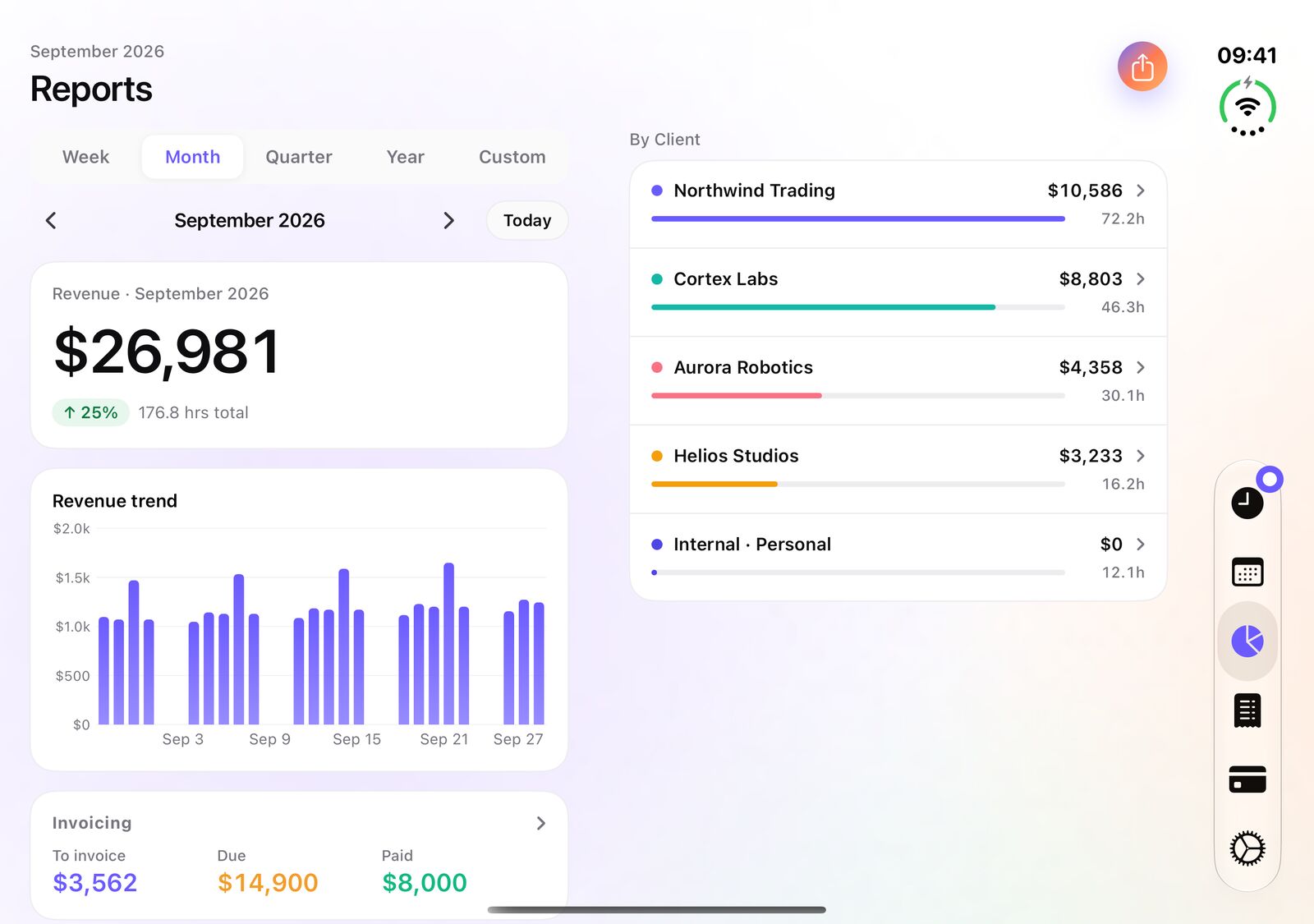
Task: Expand Cortex Labs client details chevron
Action: (x=1141, y=279)
